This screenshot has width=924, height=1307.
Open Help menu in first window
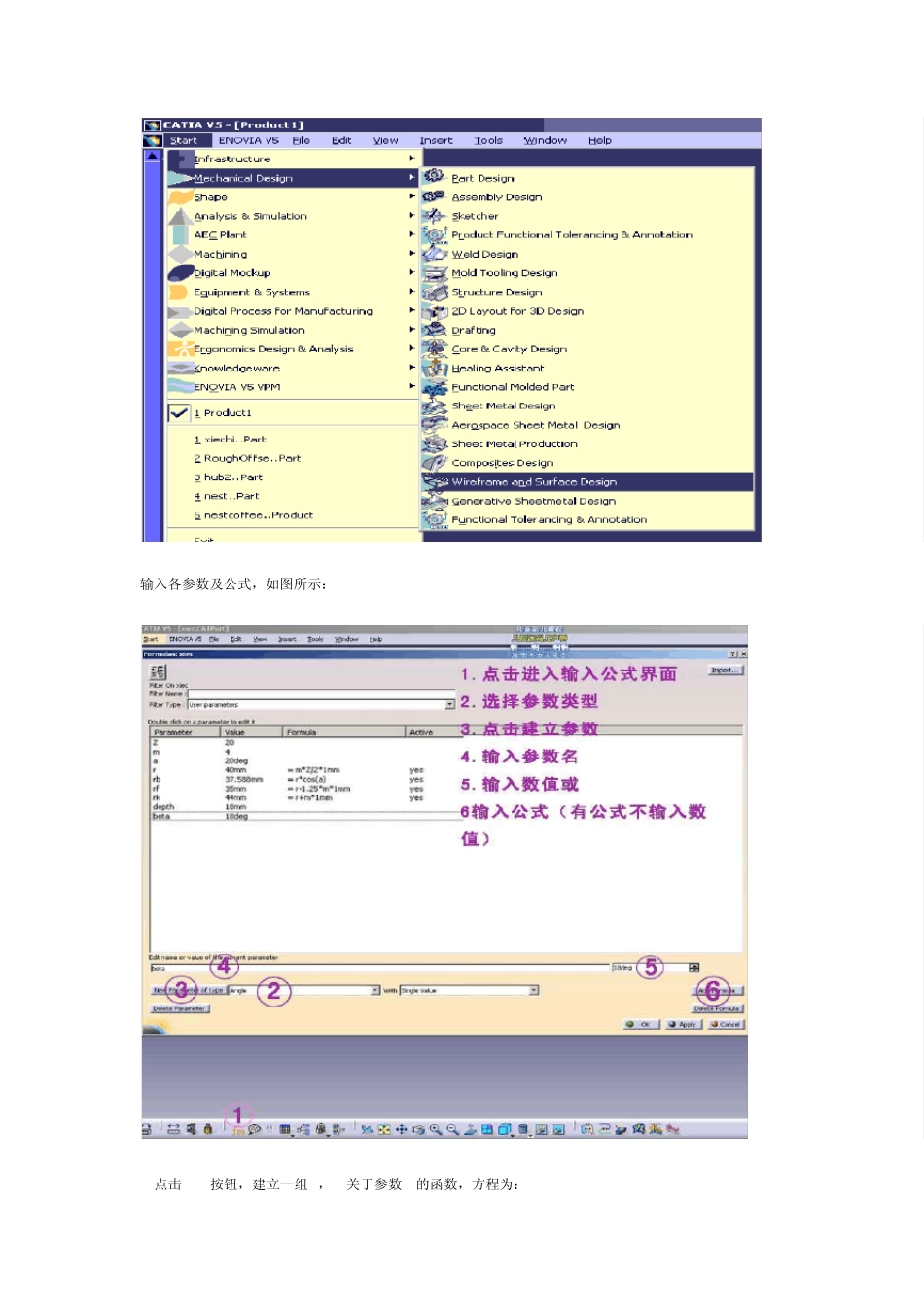(x=600, y=140)
